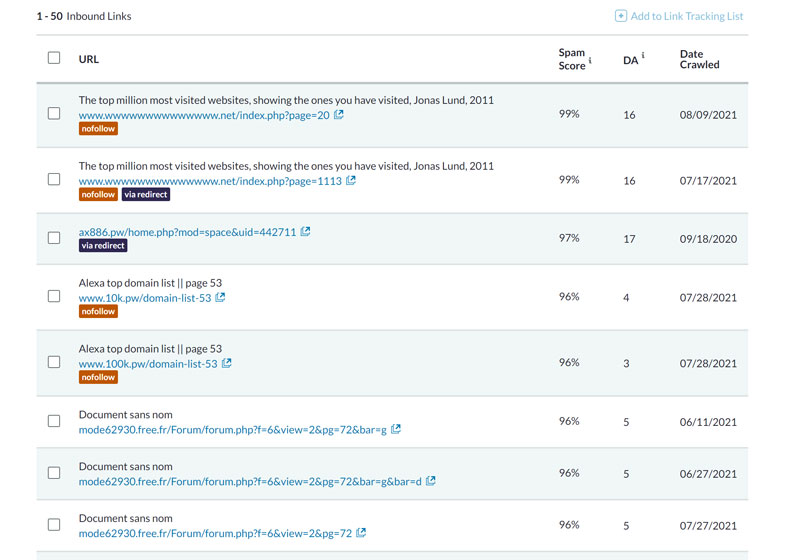The height and width of the screenshot is (560, 800).
Task: Click via redirect tag under ax886.pw link
Action: point(103,245)
